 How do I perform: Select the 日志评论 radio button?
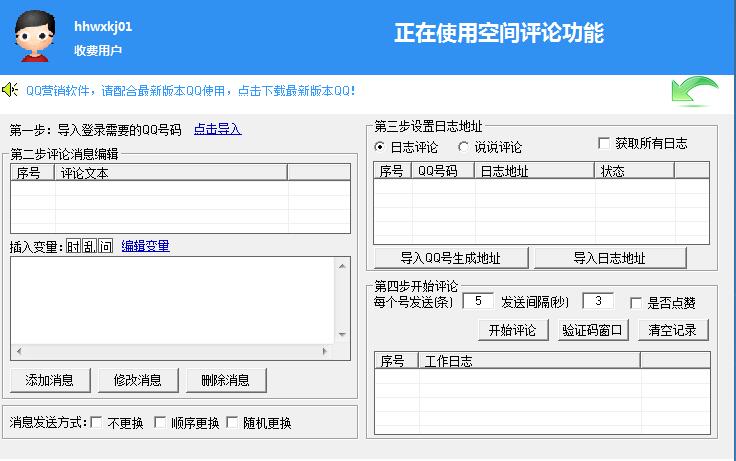pyautogui.click(x=379, y=147)
